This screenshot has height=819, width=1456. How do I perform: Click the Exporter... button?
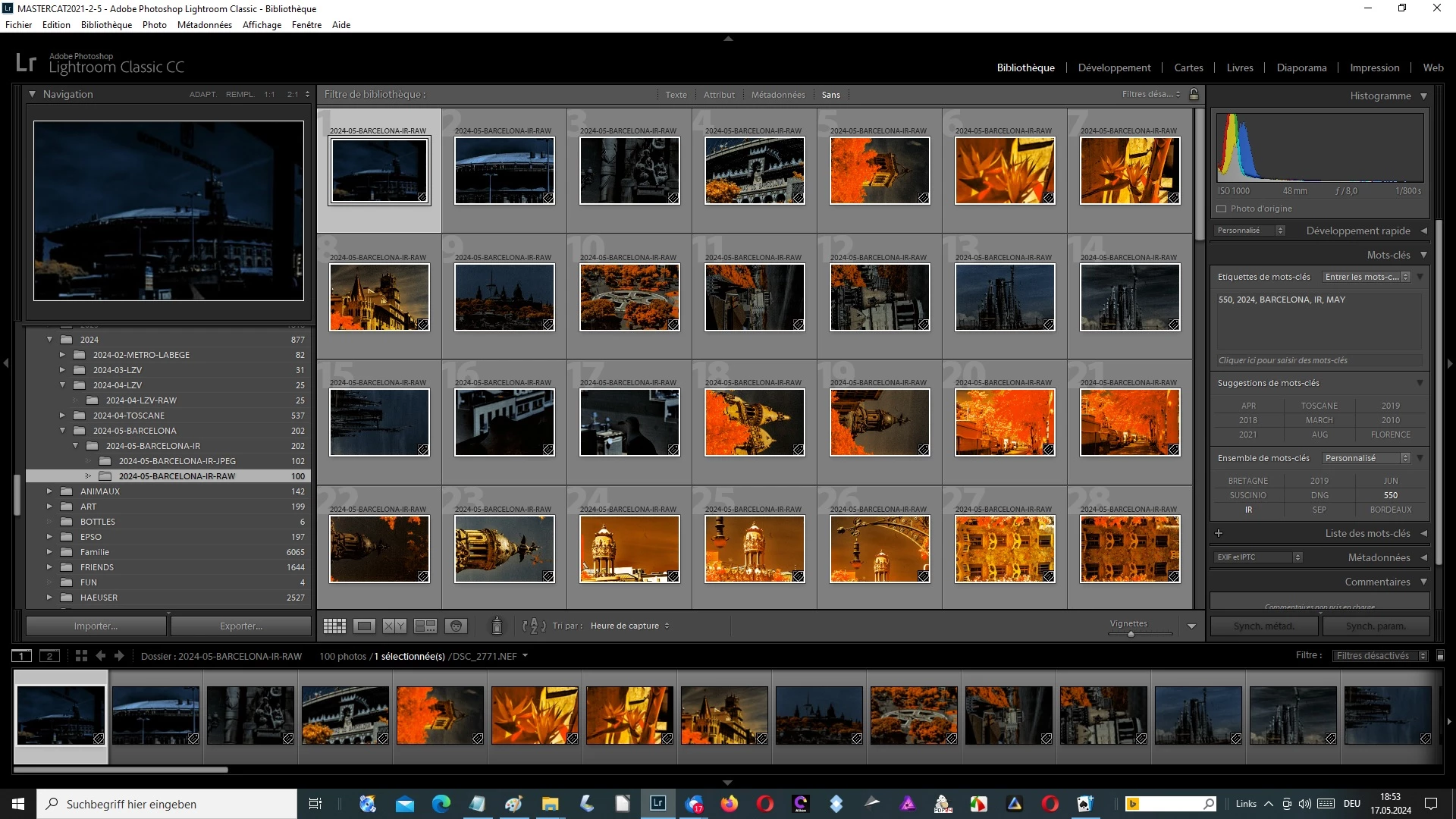tap(241, 626)
